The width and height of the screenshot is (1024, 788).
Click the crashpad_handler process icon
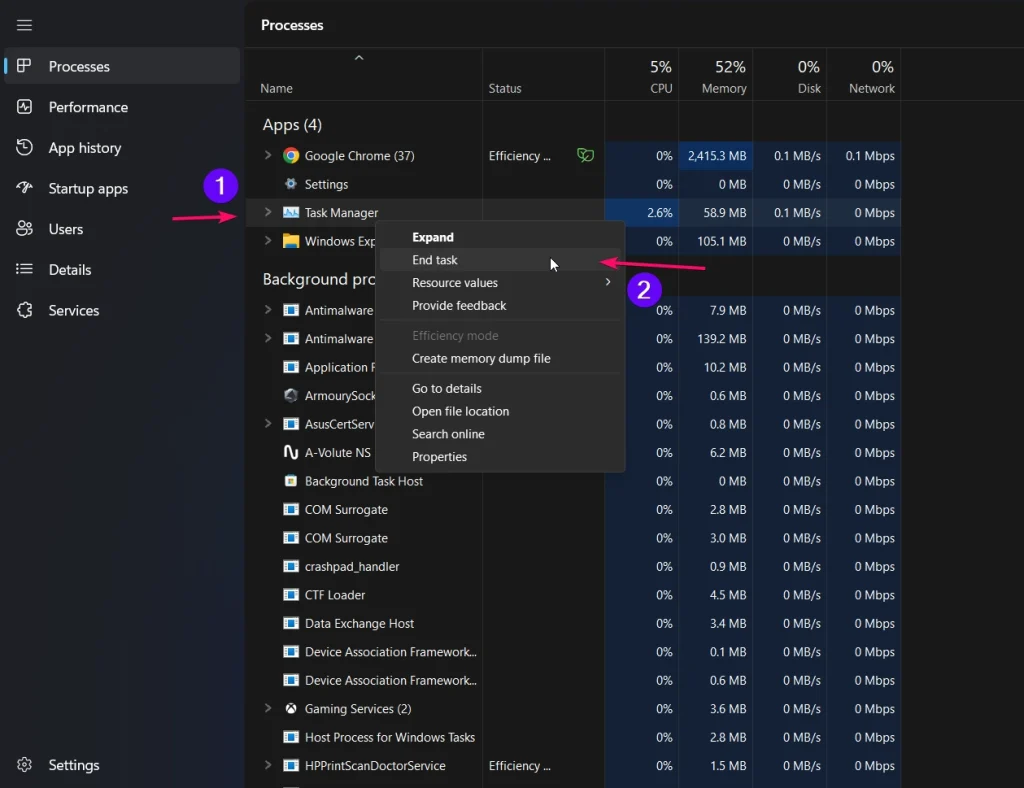[291, 566]
